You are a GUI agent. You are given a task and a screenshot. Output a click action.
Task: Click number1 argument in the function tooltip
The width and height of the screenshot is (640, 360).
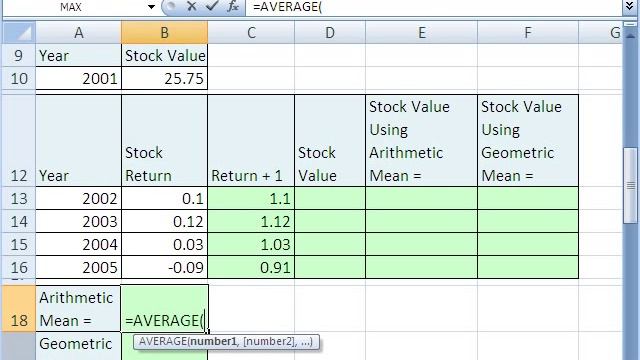coord(213,342)
